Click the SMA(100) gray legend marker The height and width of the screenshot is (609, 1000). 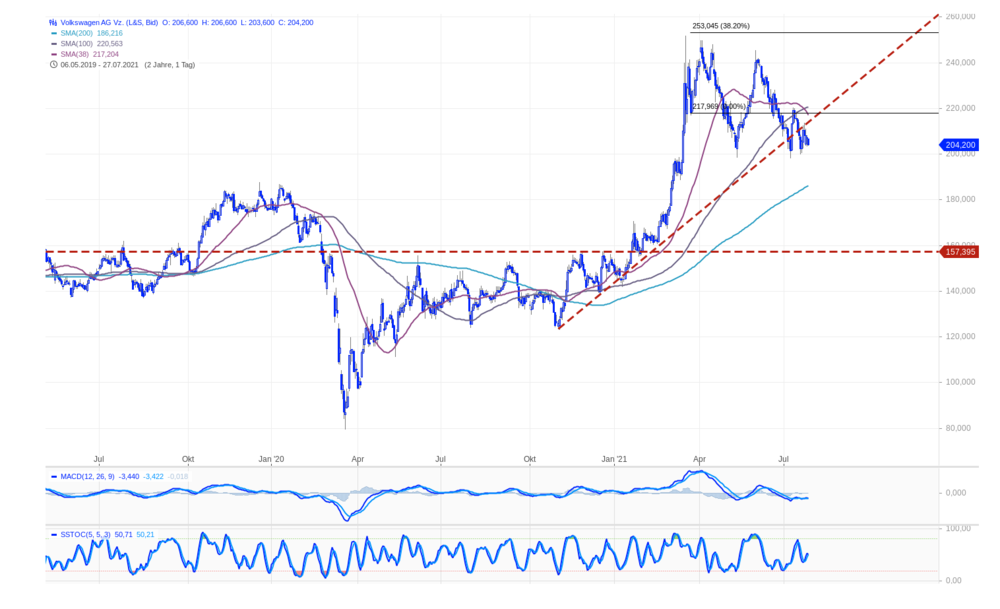tap(54, 44)
